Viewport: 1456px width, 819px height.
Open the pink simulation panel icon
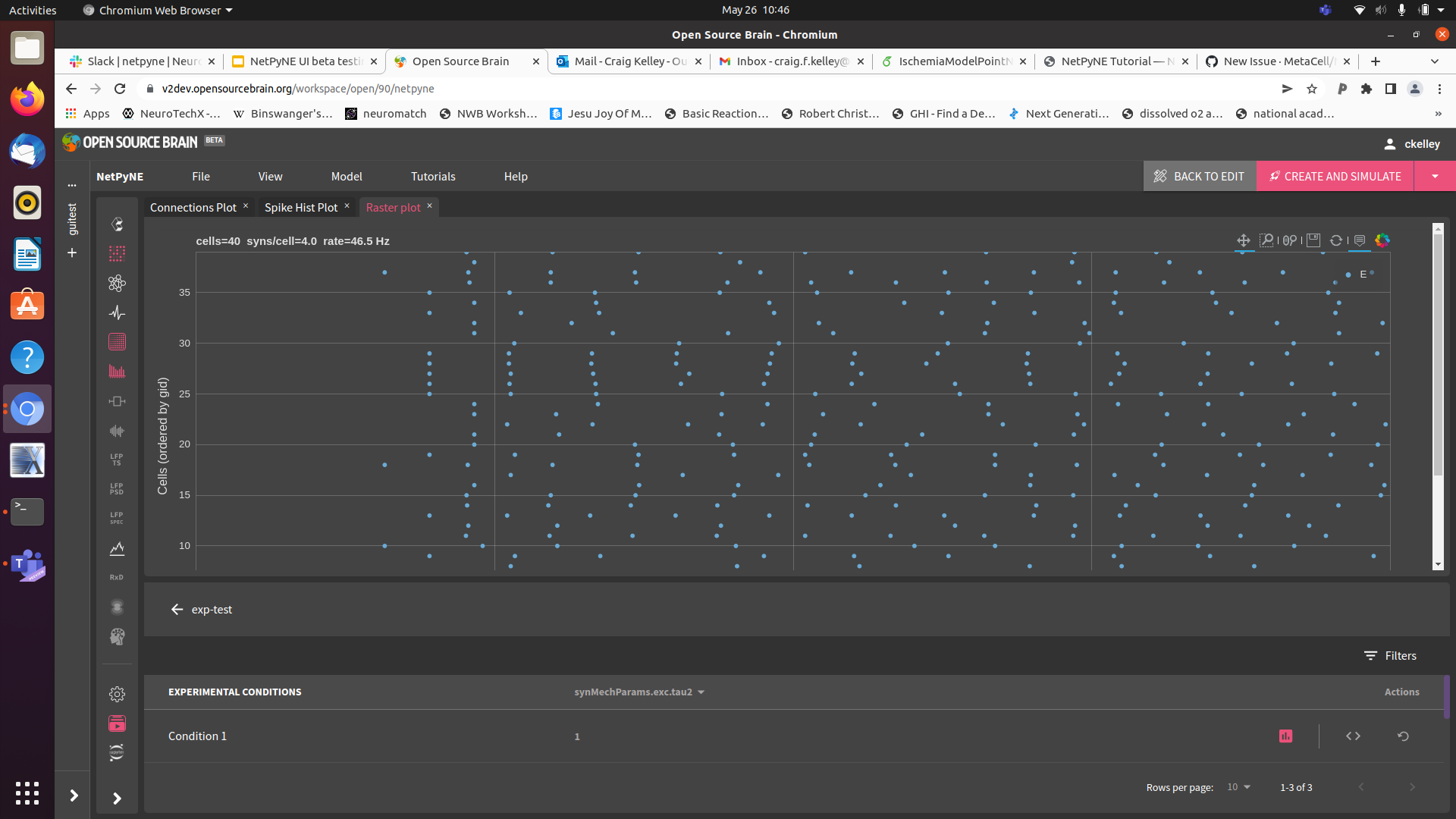coord(117,723)
